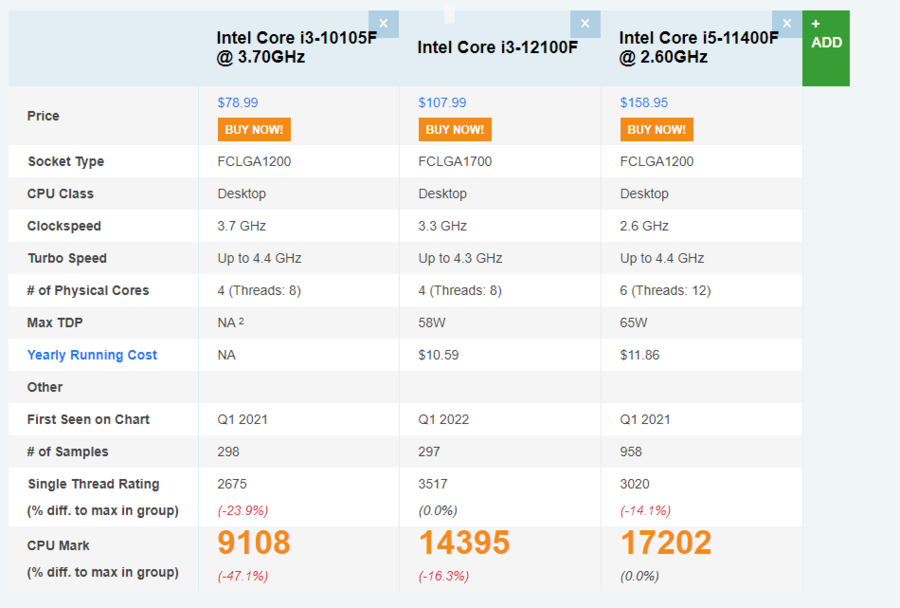The width and height of the screenshot is (900, 608).
Task: Select the 6 (Threads: 12) cores value
Action: click(665, 291)
